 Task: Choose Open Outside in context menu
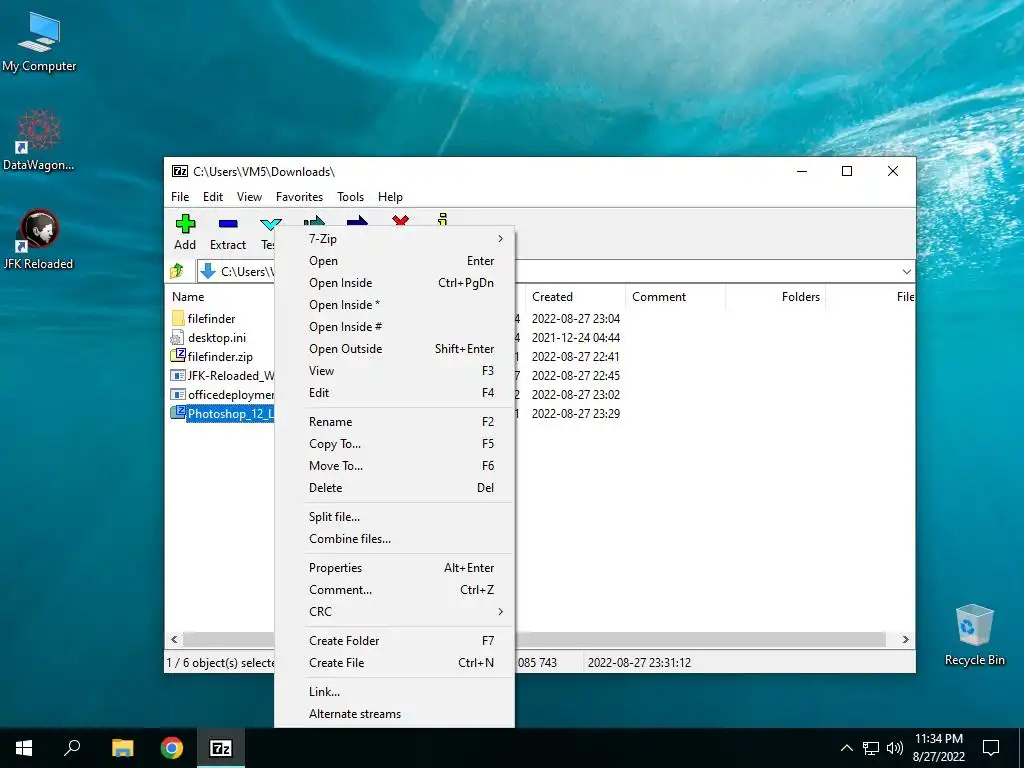point(394,349)
